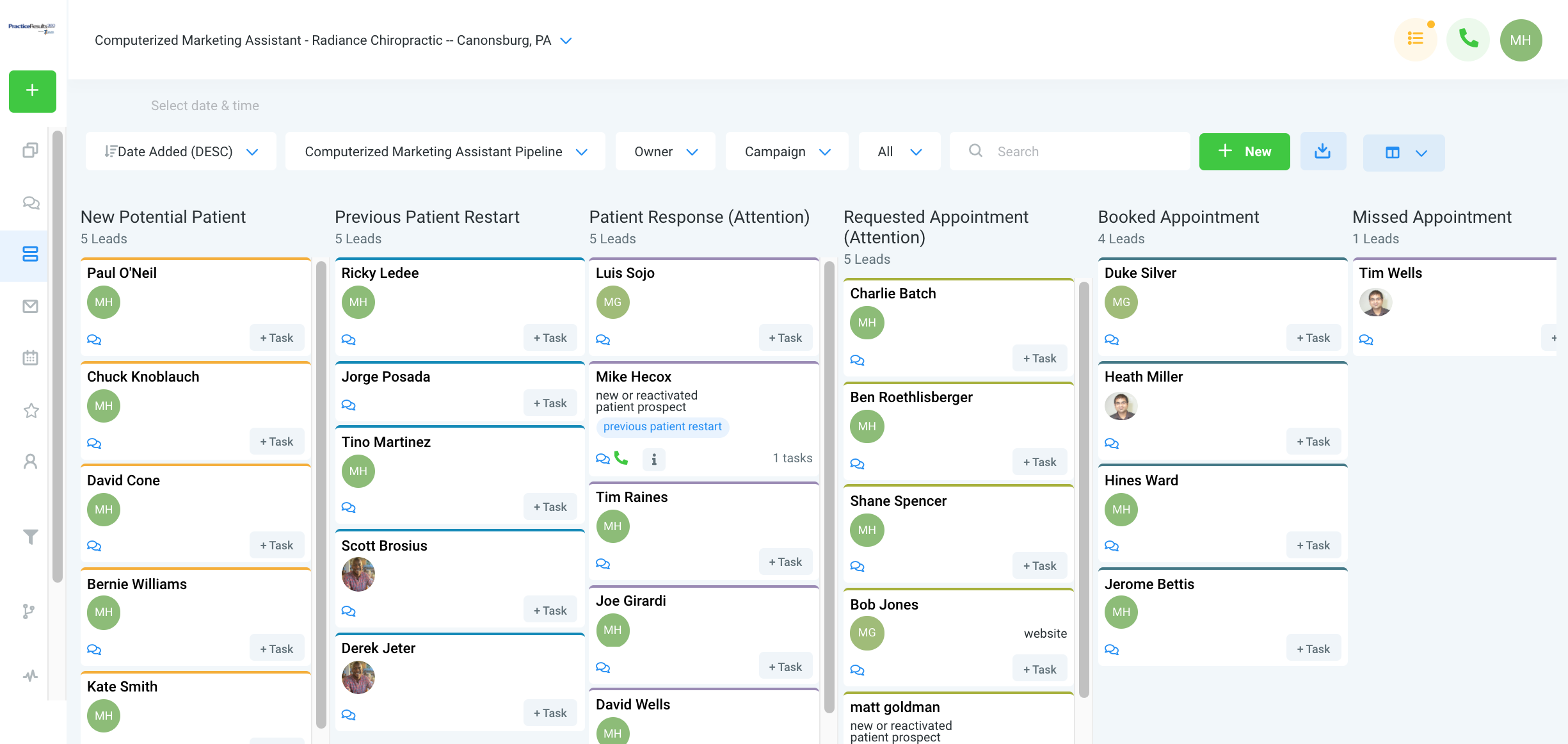This screenshot has width=1568, height=744.
Task: Open the Owner filter dropdown
Action: [x=666, y=152]
